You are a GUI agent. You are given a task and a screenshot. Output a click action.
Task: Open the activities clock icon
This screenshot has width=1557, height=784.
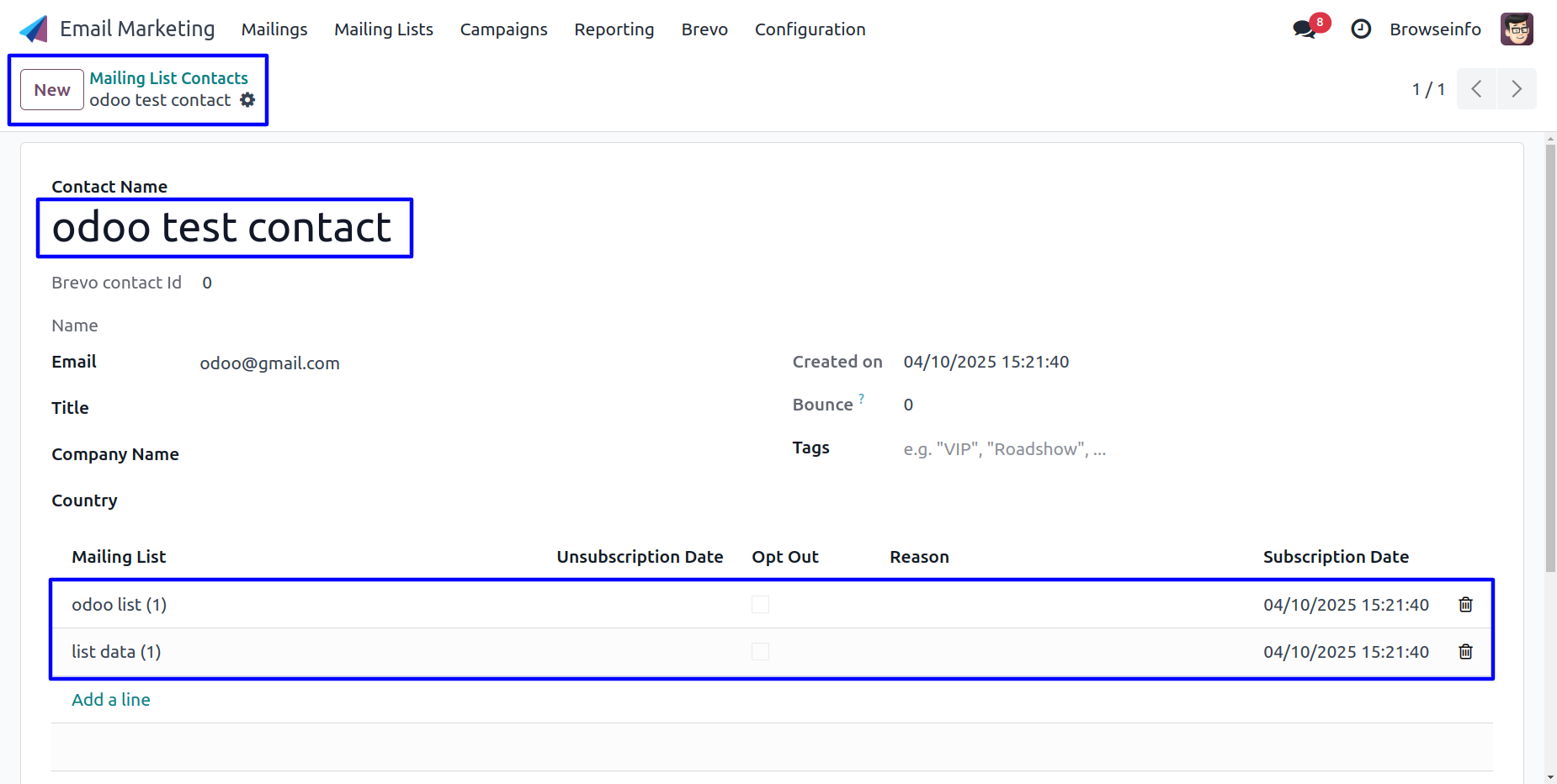point(1361,29)
